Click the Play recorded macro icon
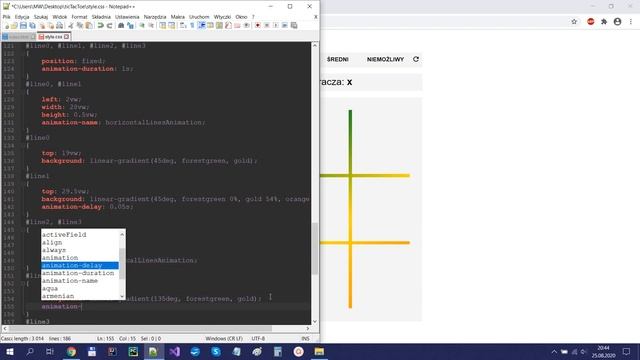 tap(276, 26)
